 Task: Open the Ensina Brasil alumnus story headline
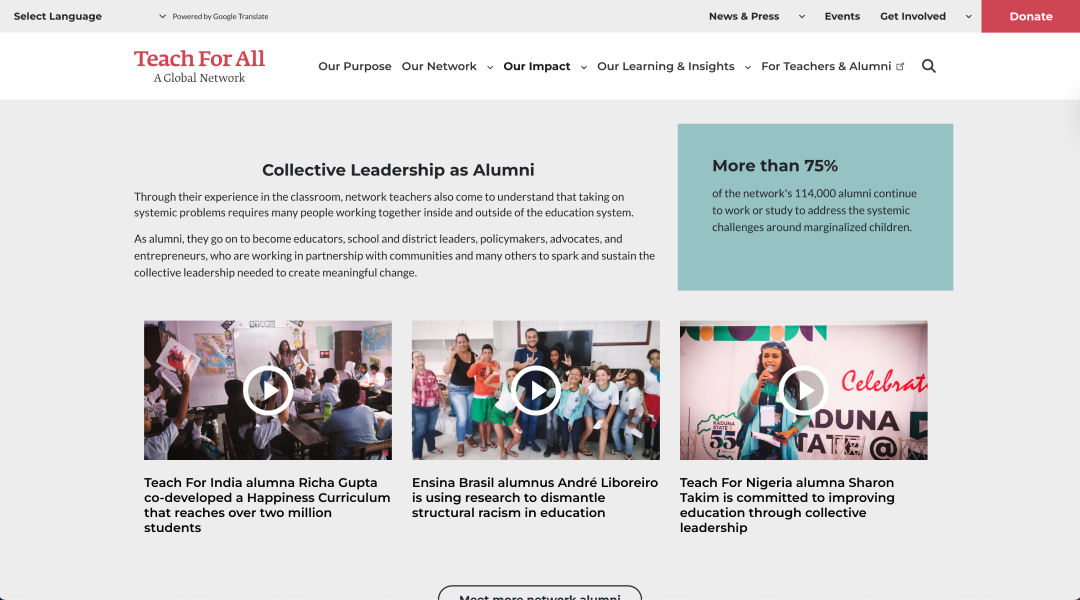point(535,497)
